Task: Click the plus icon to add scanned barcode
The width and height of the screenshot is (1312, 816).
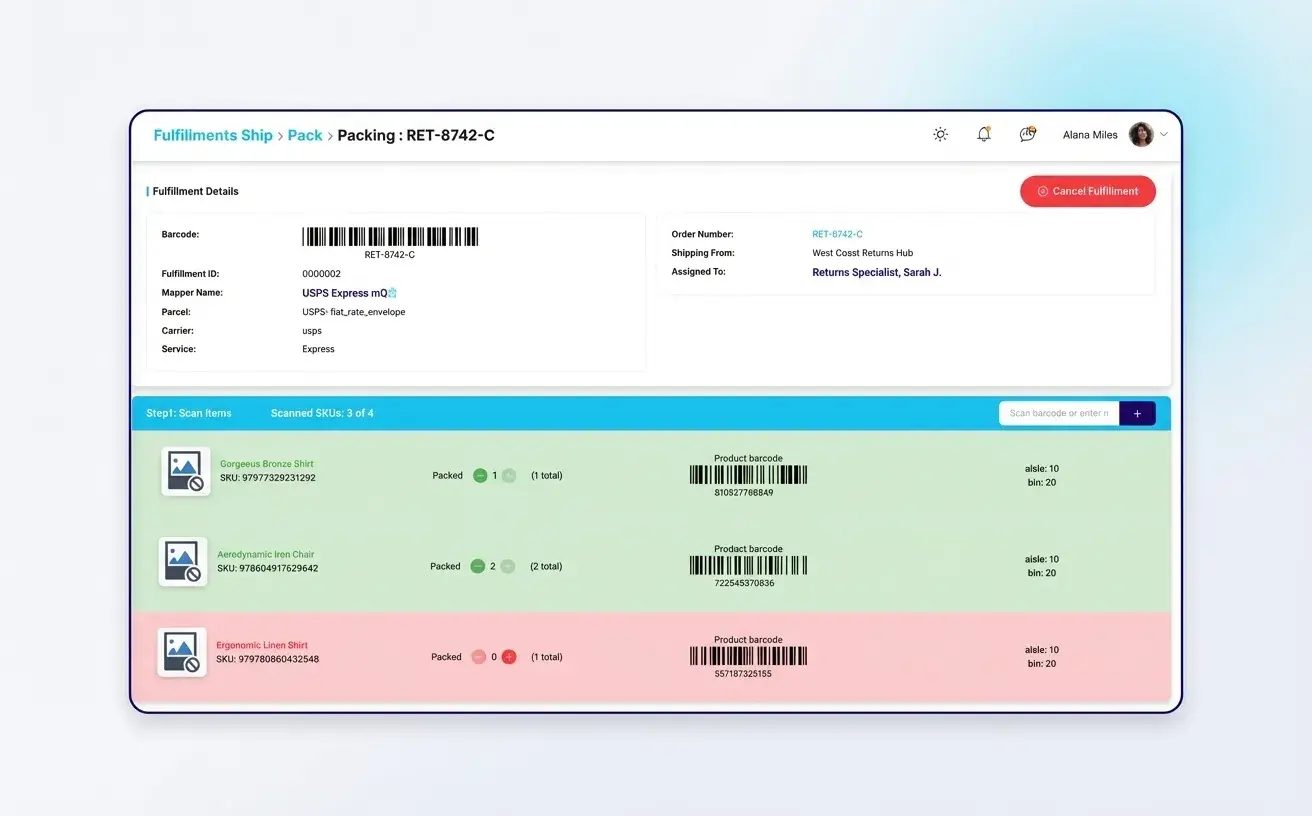Action: pyautogui.click(x=1137, y=413)
